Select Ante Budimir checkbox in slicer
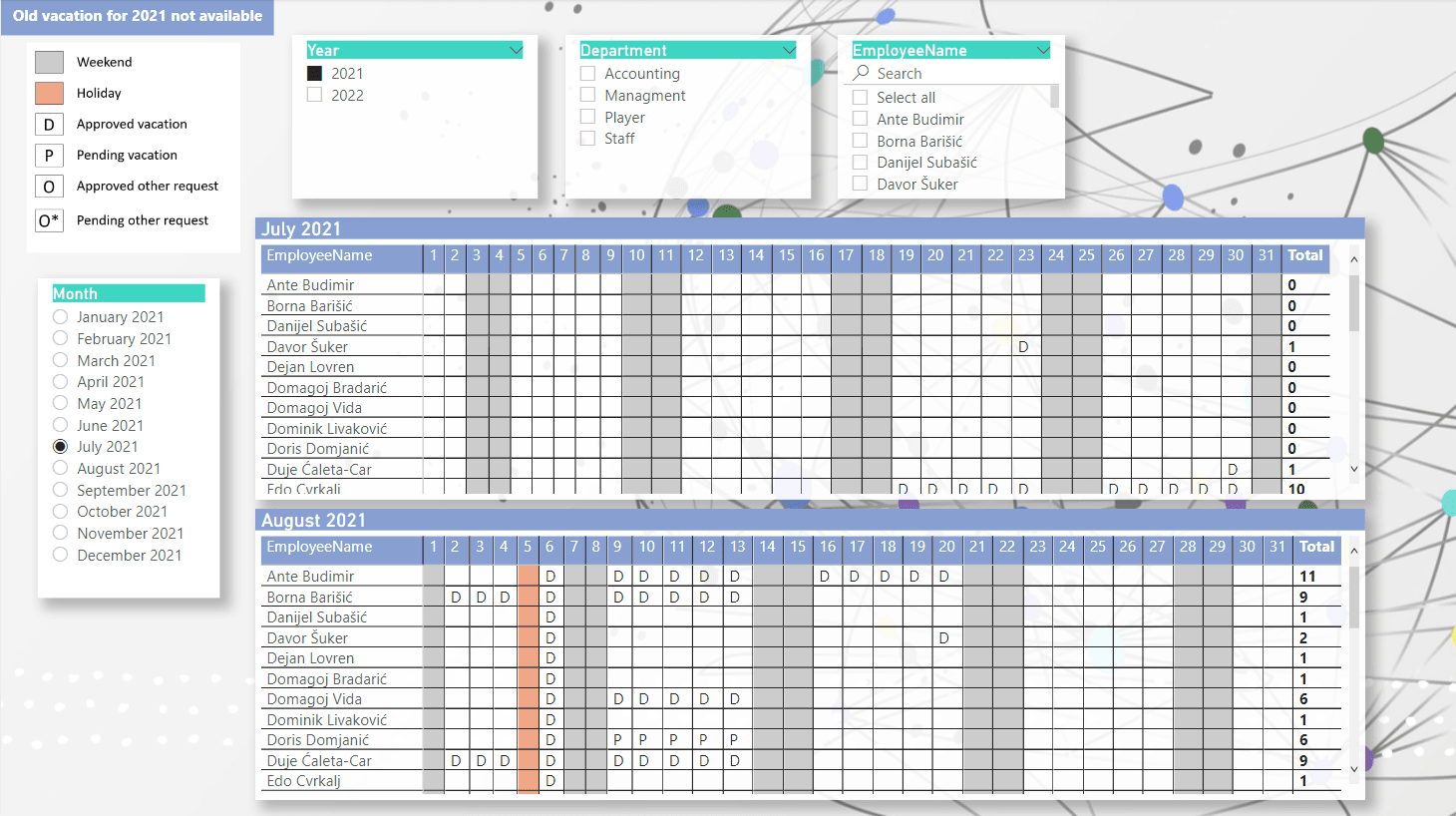Viewport: 1456px width, 816px height. (860, 119)
